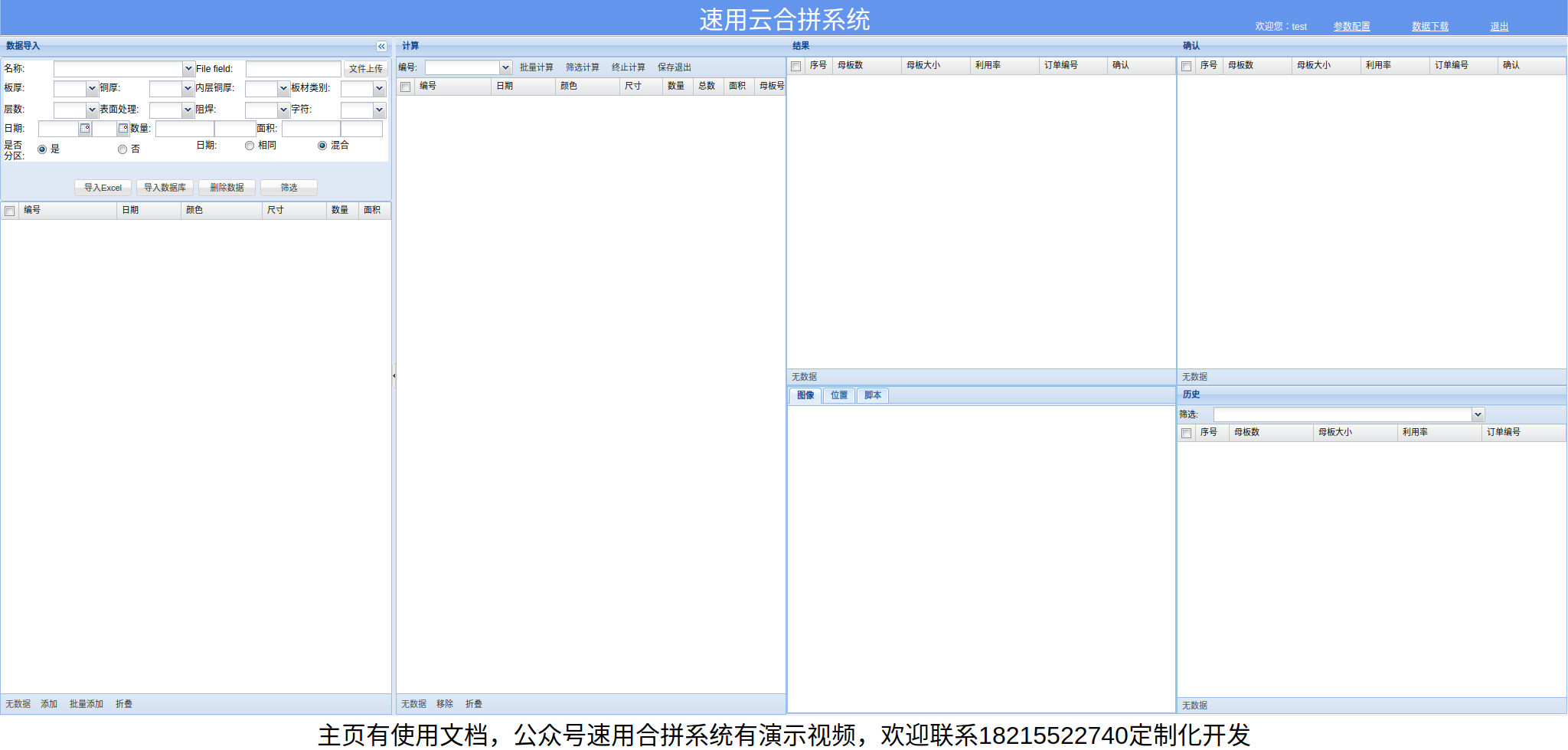The width and height of the screenshot is (1568, 750).
Task: Tick the select-all checkbox in 历史 grid header
Action: pyautogui.click(x=1187, y=434)
